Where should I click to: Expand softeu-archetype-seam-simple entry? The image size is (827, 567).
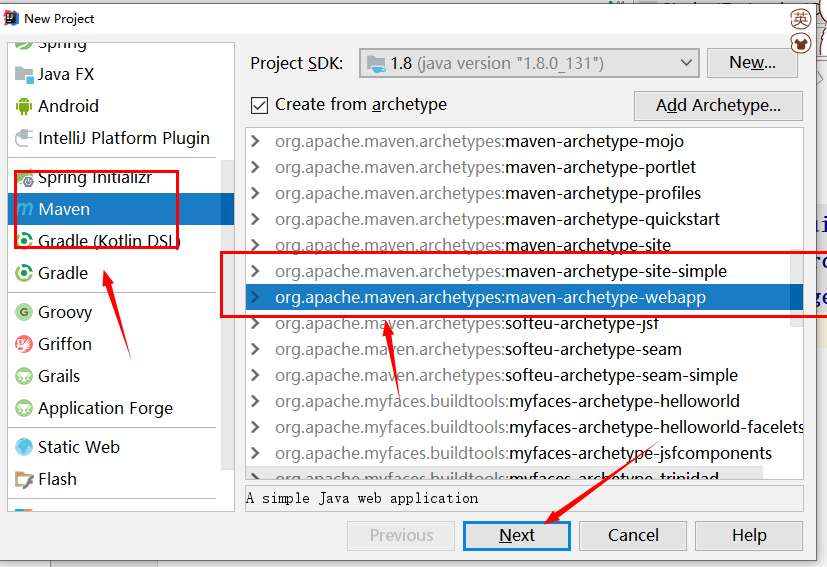256,375
